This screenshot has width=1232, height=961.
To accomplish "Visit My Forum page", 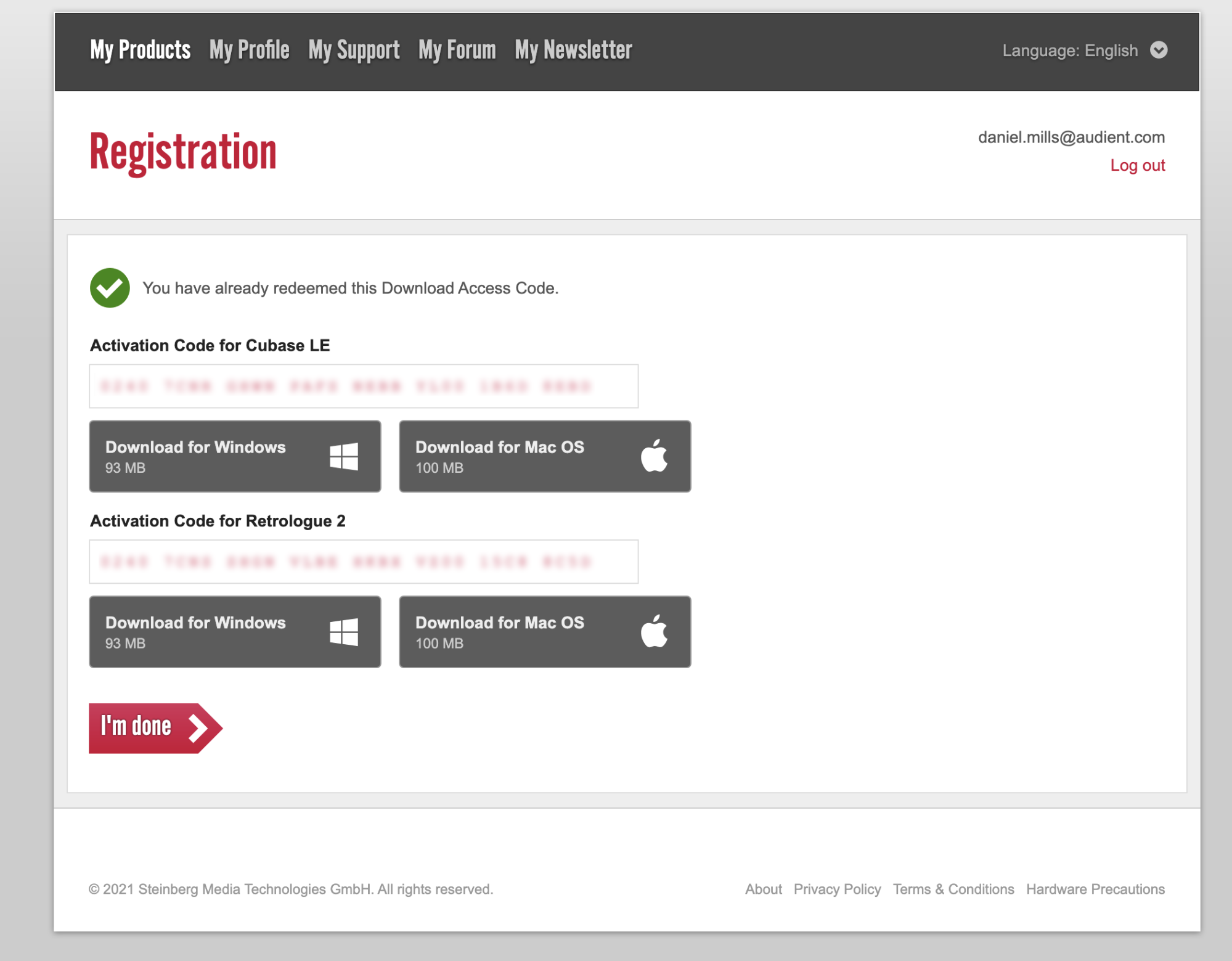I will coord(457,51).
